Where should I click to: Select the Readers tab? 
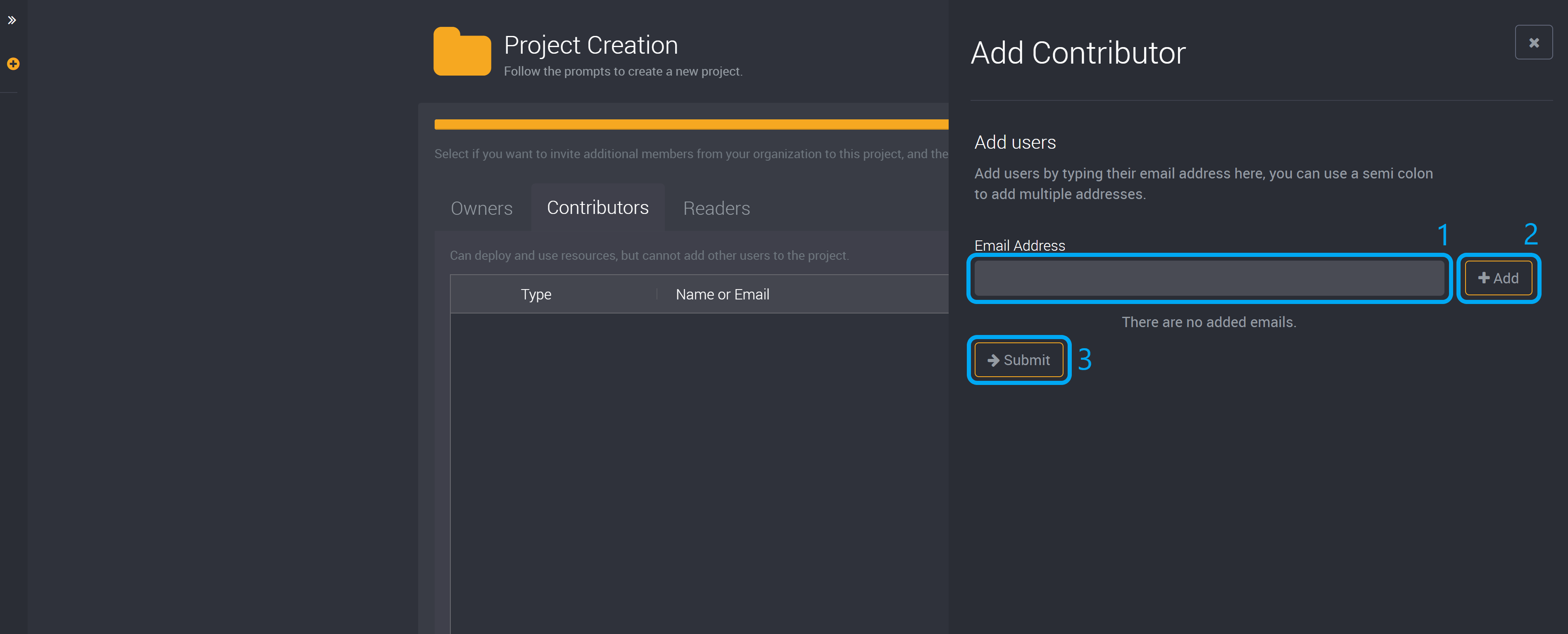[x=716, y=208]
